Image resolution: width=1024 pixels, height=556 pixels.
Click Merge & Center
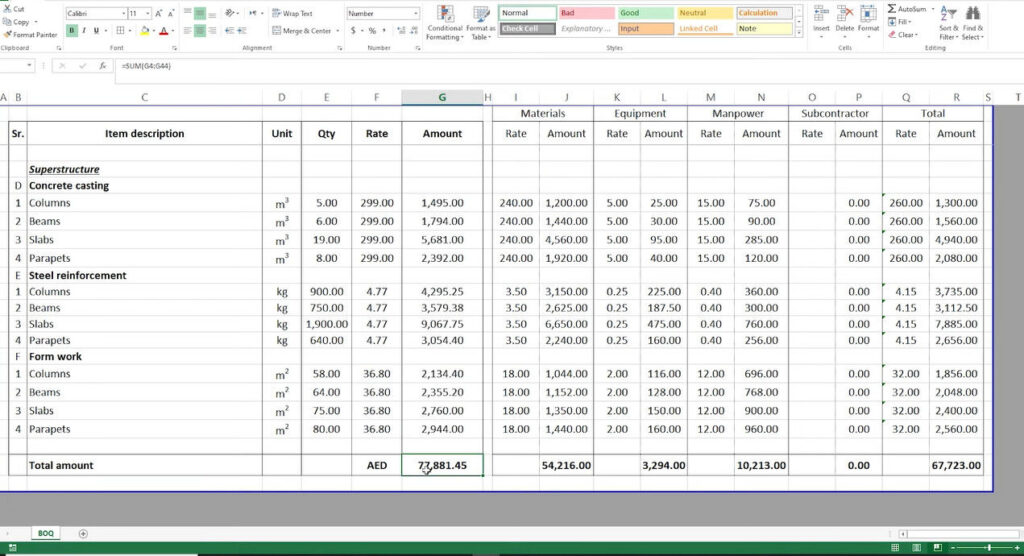point(302,30)
